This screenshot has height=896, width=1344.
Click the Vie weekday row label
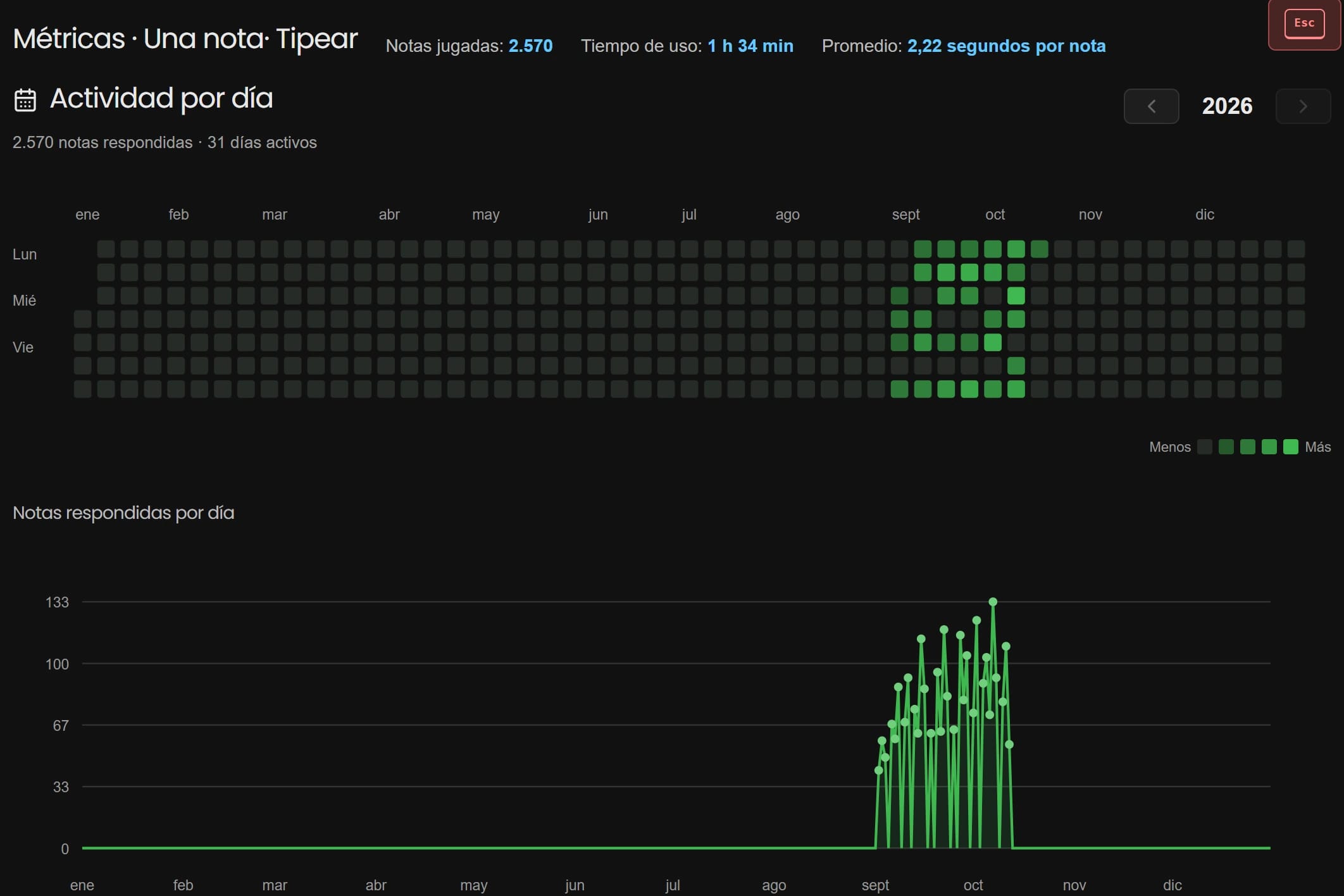(23, 347)
